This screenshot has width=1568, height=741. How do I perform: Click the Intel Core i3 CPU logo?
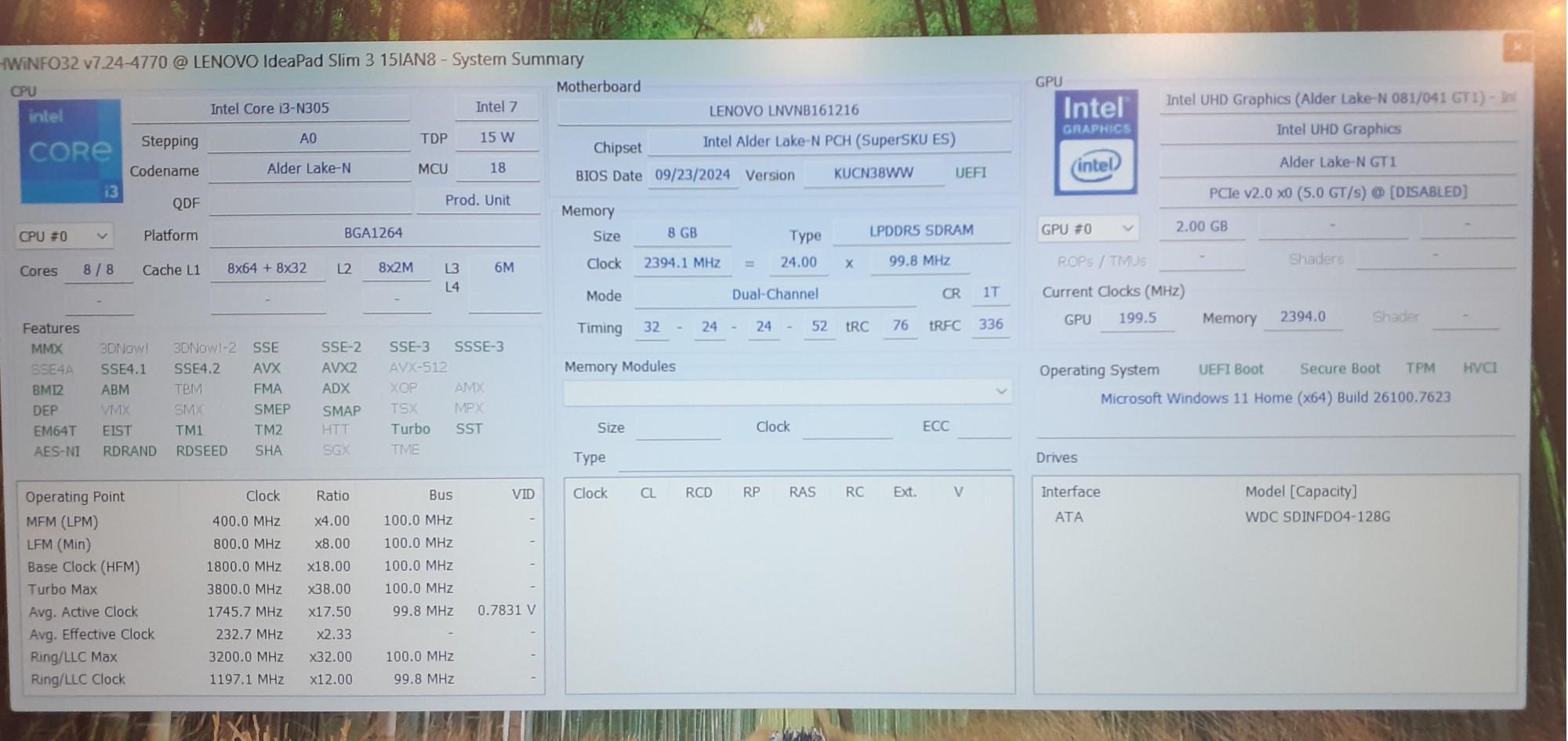[x=70, y=151]
